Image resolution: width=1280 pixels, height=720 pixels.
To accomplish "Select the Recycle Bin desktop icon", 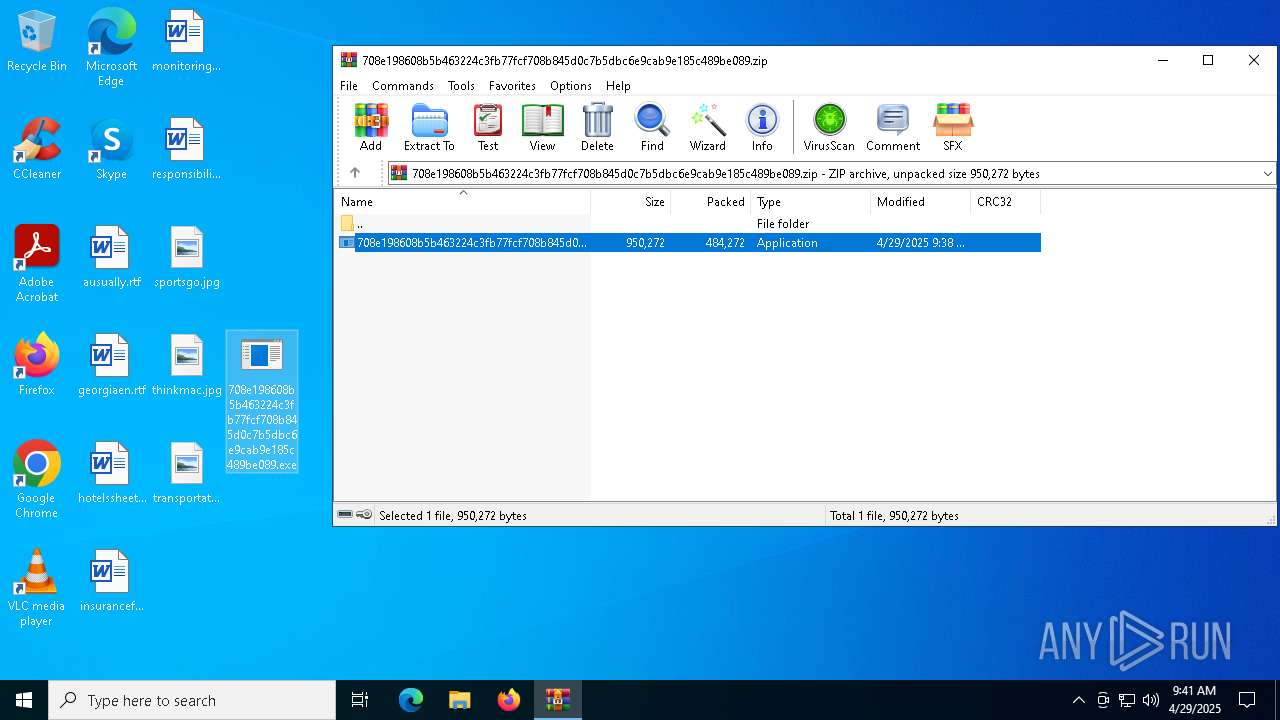I will [x=37, y=42].
